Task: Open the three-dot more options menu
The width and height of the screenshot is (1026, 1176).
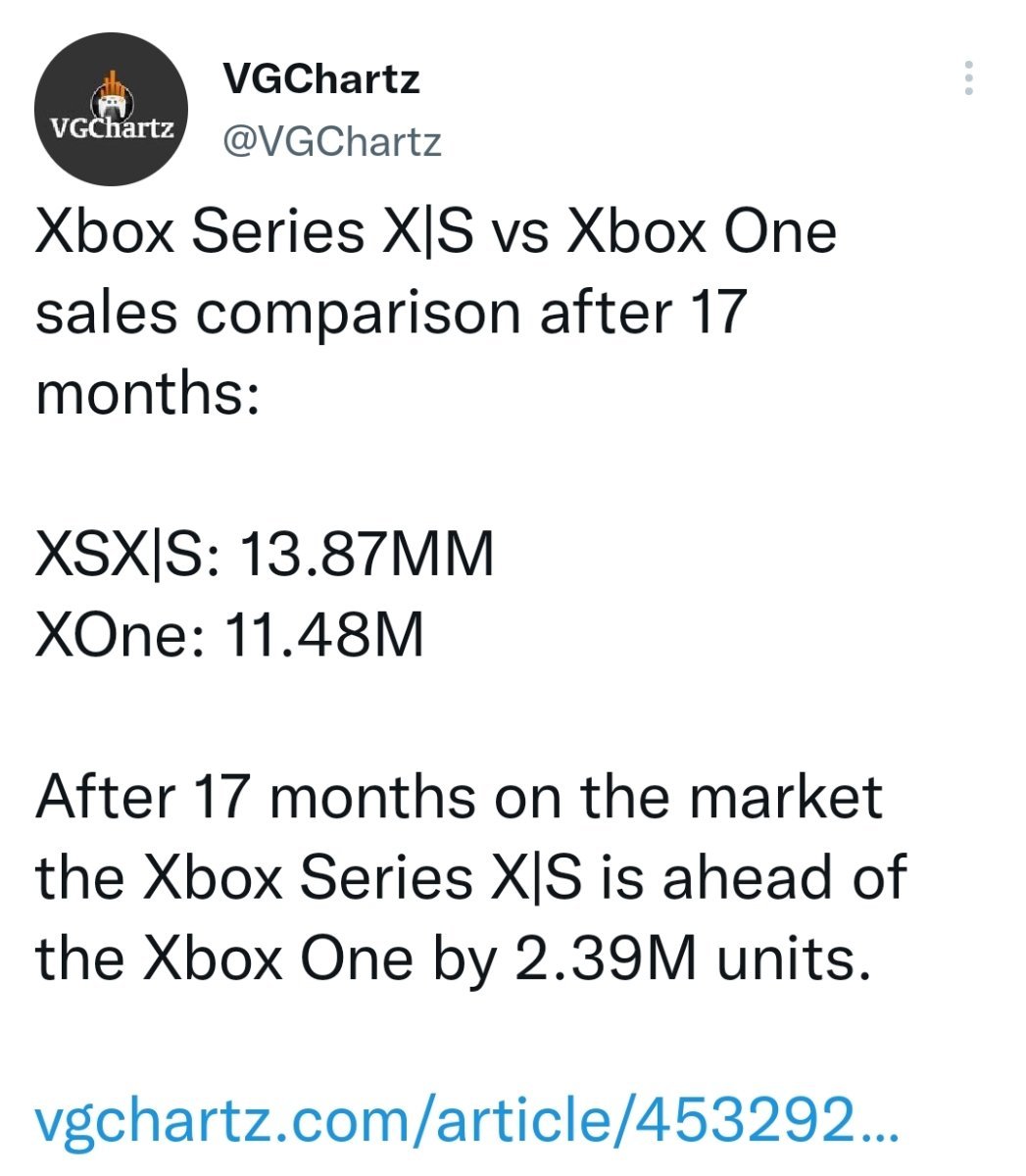Action: [968, 78]
